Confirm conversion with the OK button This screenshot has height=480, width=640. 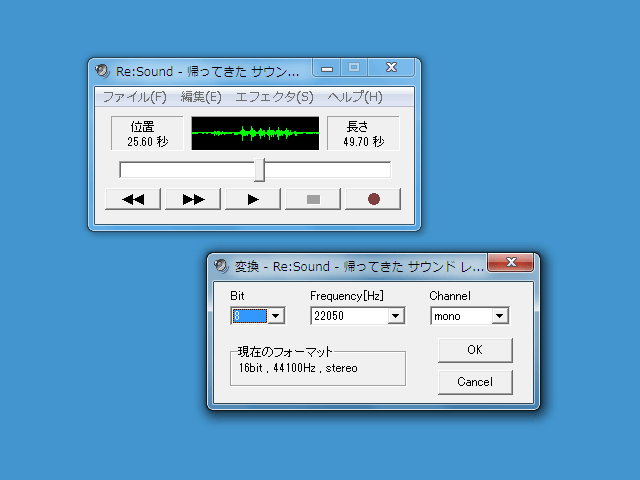[475, 350]
